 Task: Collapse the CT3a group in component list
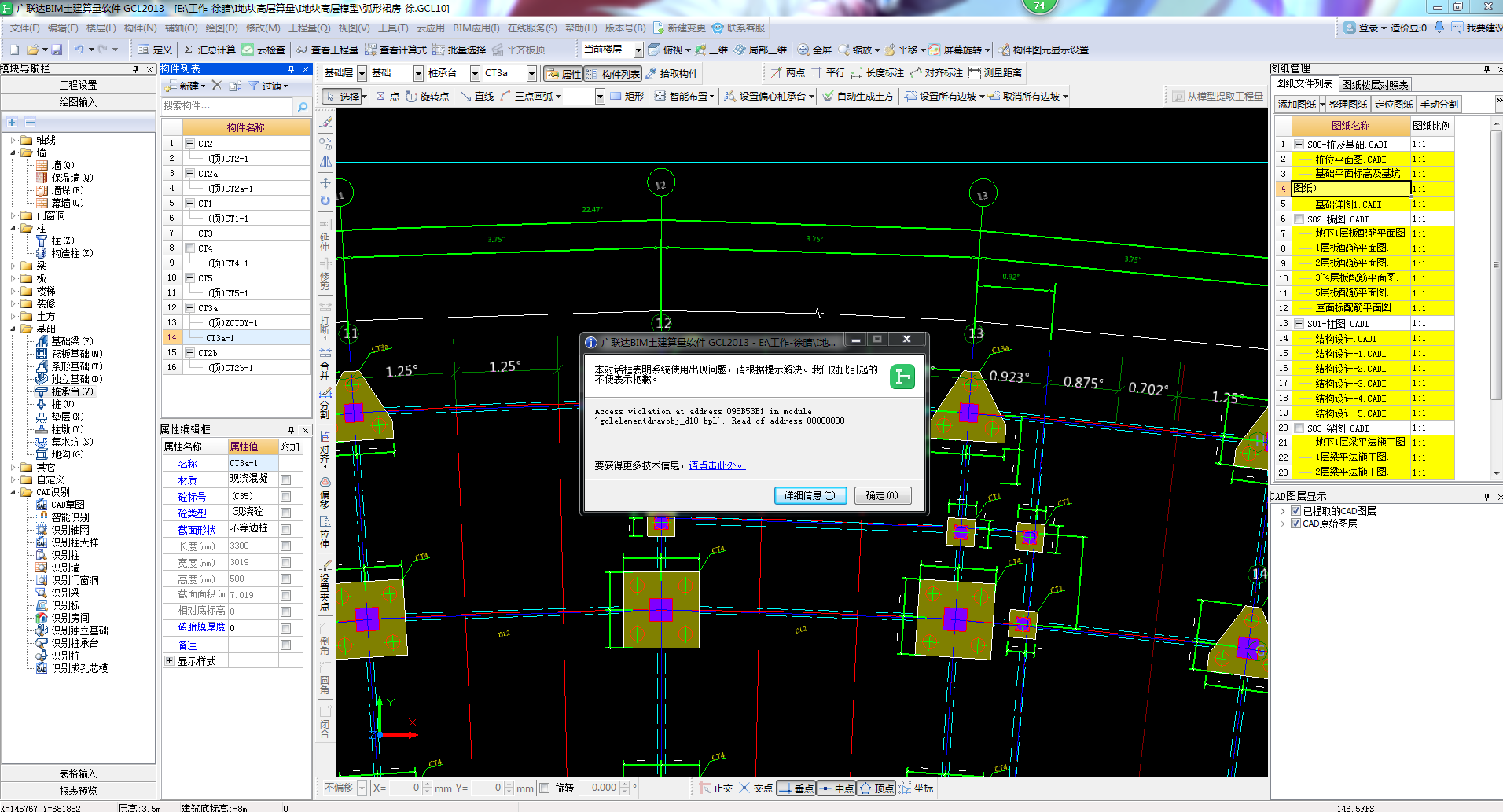pyautogui.click(x=189, y=308)
